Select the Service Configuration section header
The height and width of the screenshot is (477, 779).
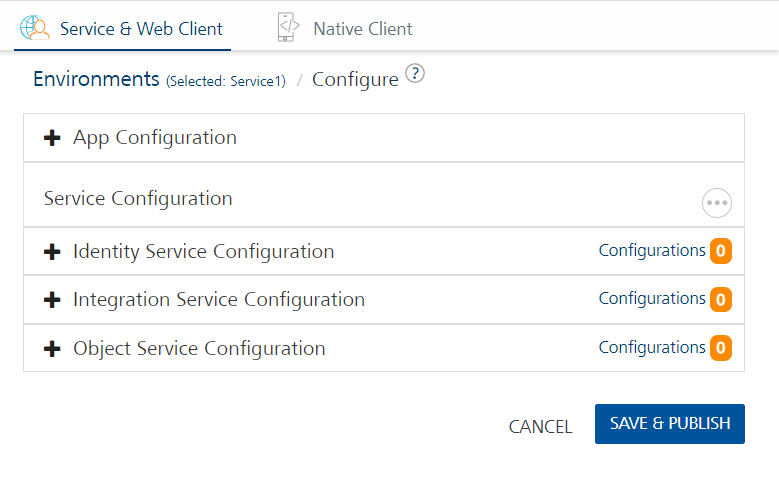138,199
